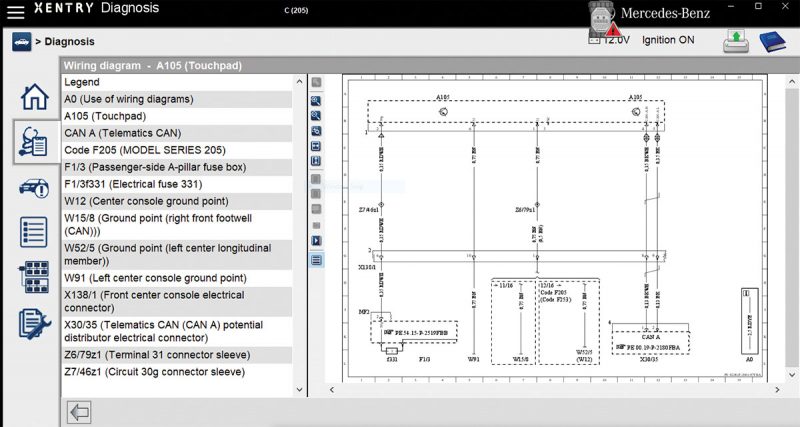Open the Diagnosis stethoscope sidebar icon

click(x=33, y=142)
